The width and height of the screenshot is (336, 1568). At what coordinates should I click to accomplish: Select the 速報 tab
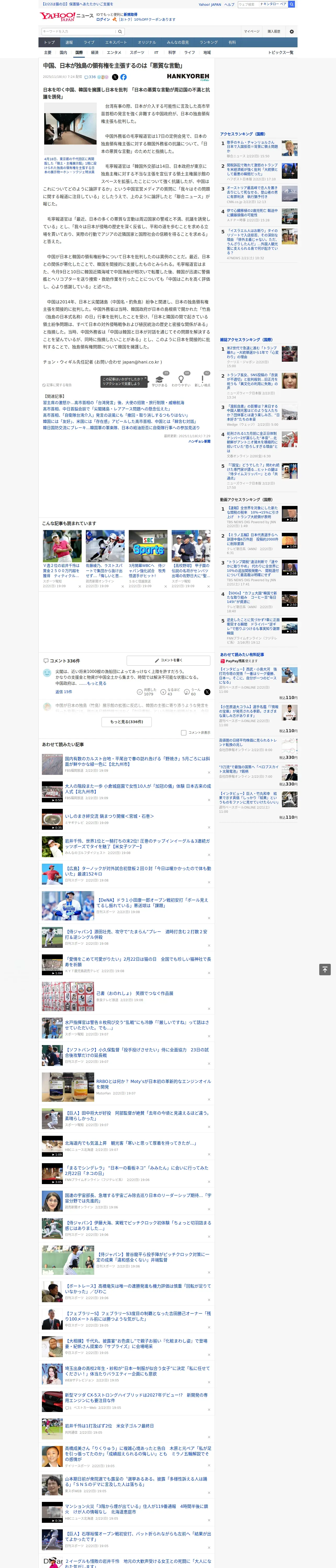69,43
